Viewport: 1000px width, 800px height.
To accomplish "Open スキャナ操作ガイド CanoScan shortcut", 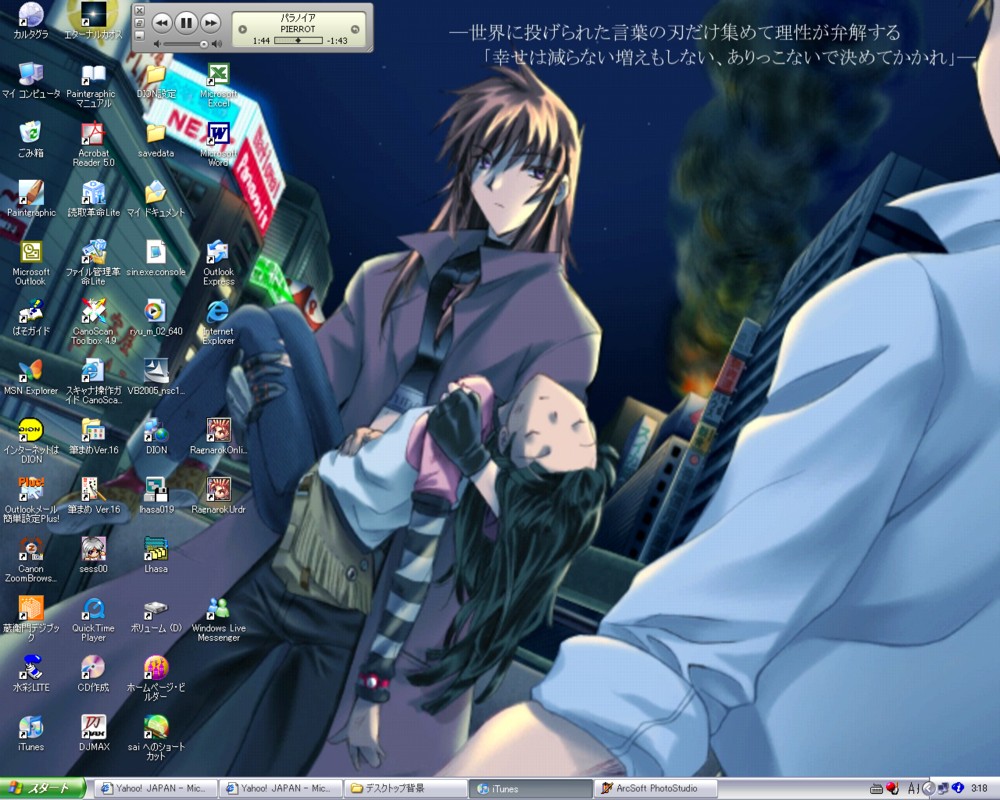I will pyautogui.click(x=93, y=382).
